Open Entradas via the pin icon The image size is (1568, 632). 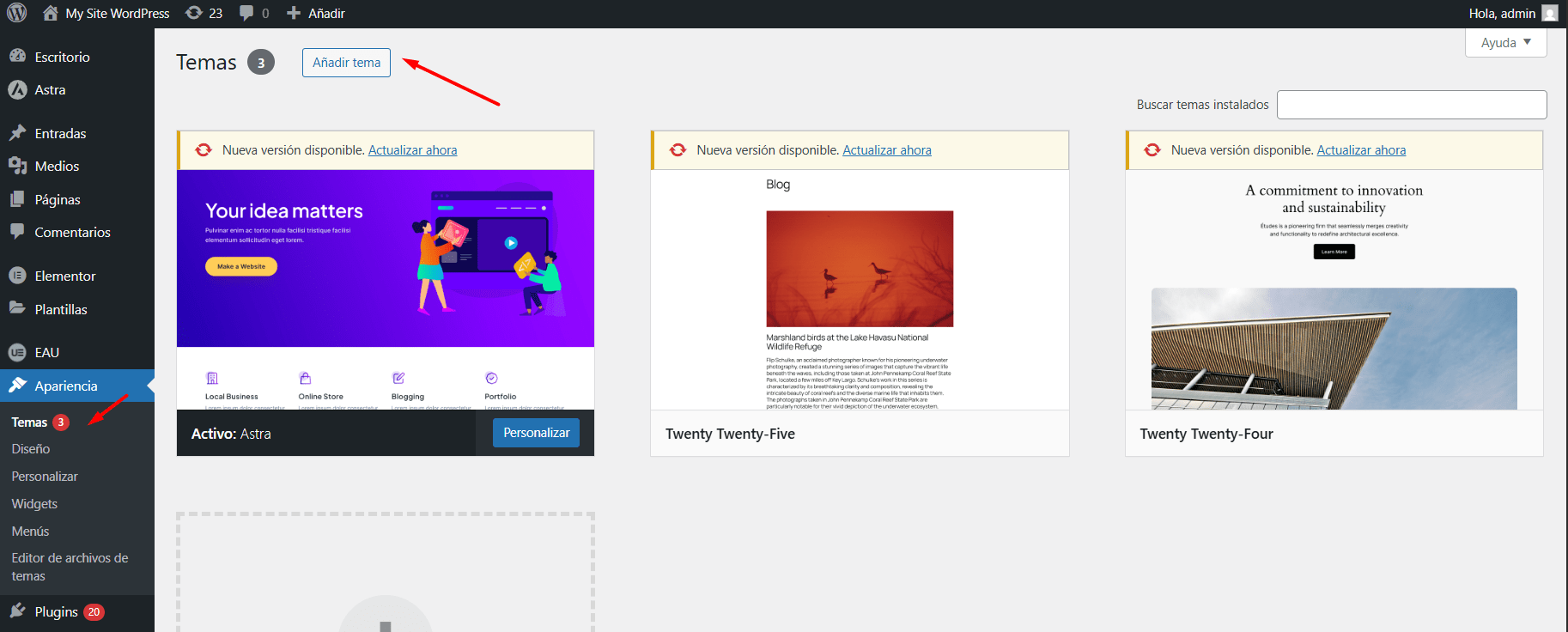(x=17, y=133)
